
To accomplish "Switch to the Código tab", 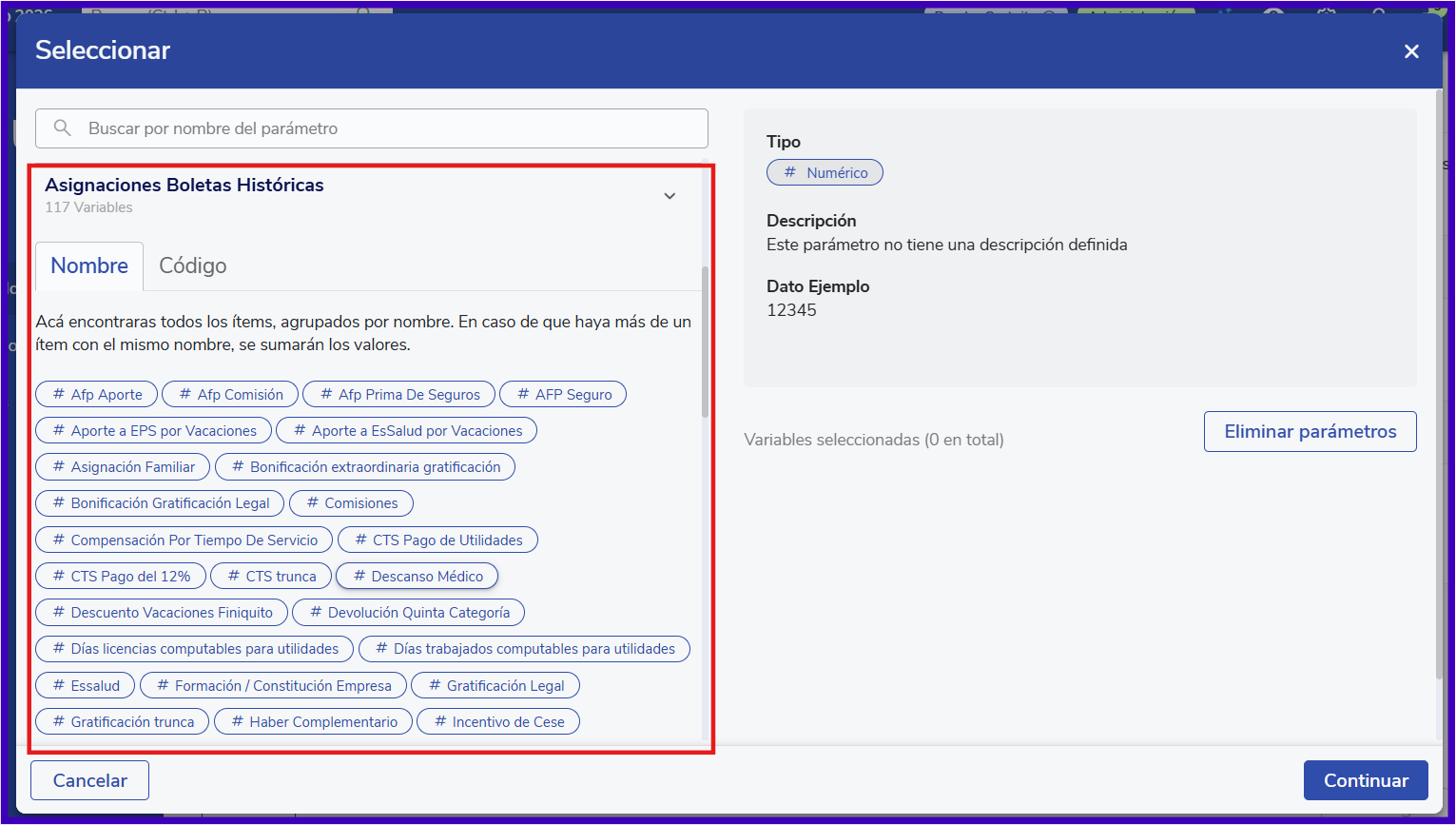I will coord(192,265).
